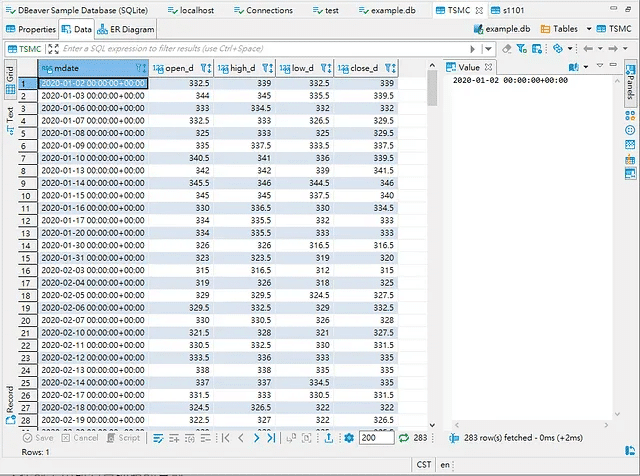Click the refresh icon beside row count
This screenshot has height=476, width=640.
click(403, 438)
